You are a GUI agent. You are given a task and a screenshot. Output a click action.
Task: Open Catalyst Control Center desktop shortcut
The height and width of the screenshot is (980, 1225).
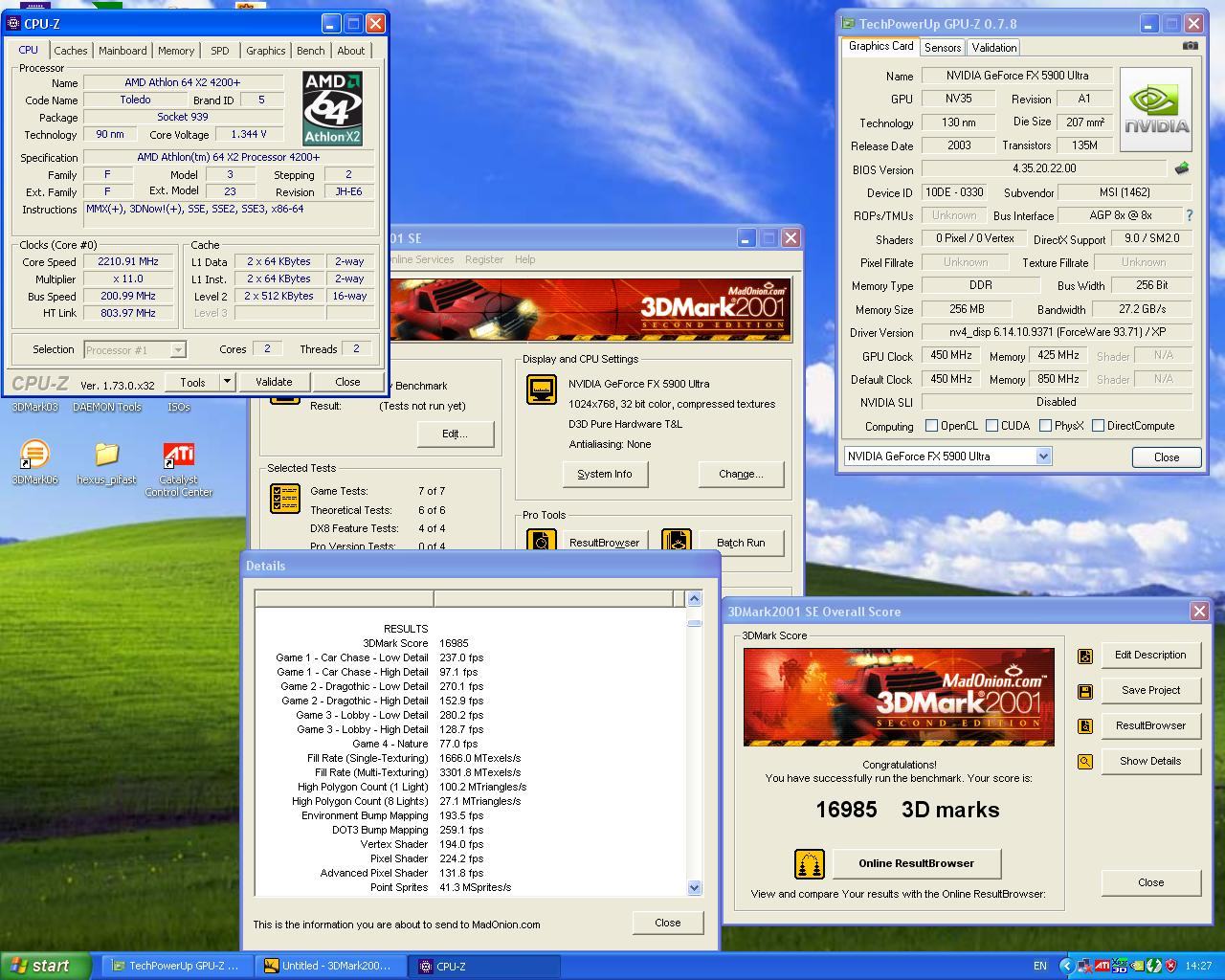click(x=178, y=469)
